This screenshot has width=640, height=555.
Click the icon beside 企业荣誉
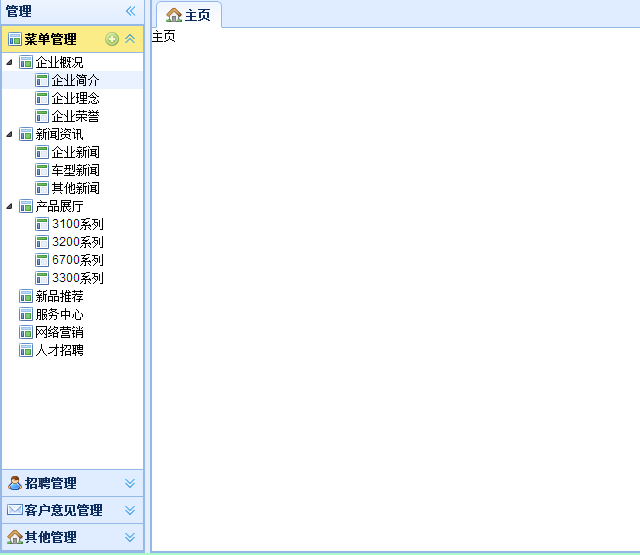42,116
